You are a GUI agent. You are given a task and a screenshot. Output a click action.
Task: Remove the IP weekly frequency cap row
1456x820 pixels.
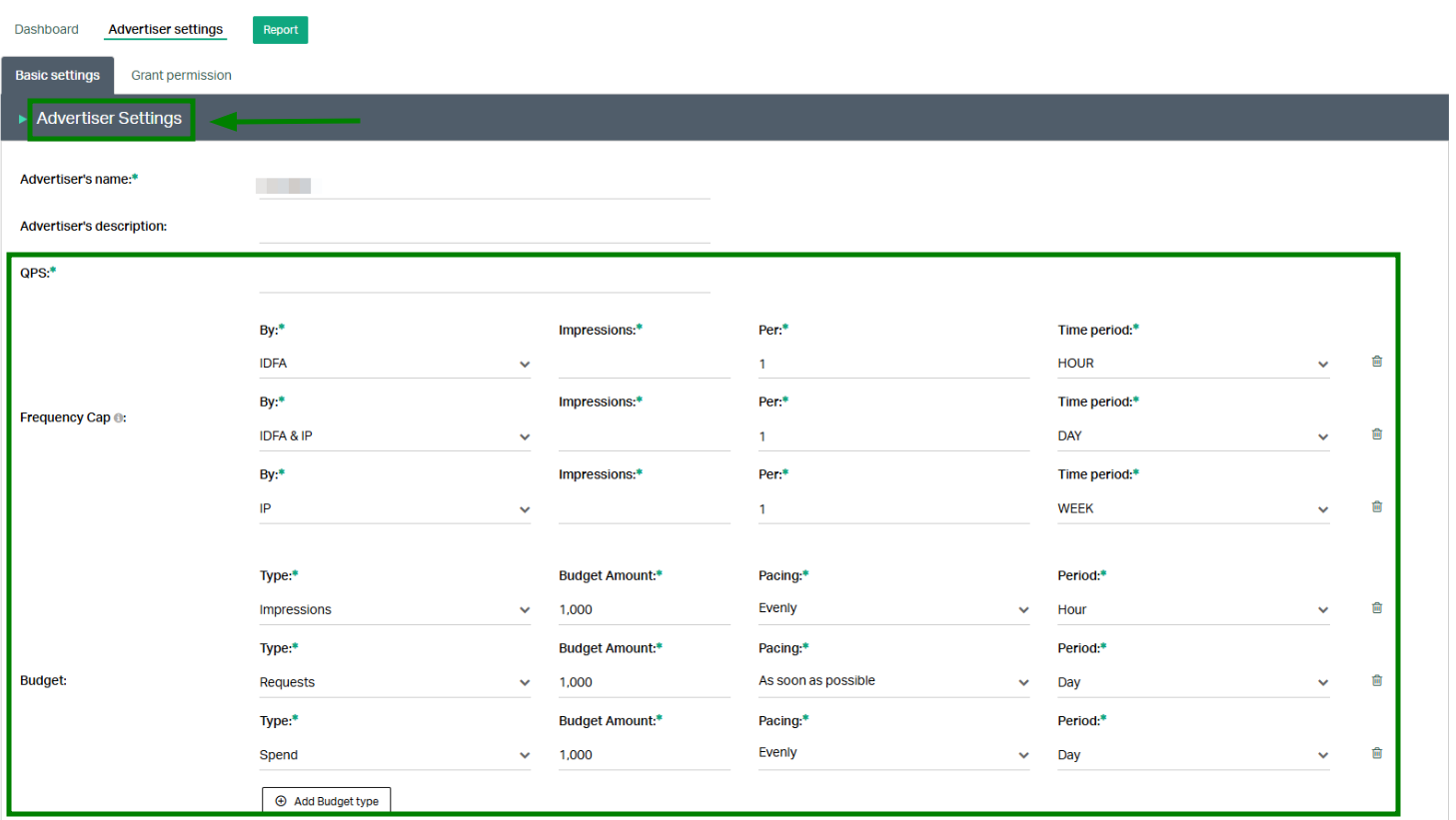click(x=1376, y=507)
